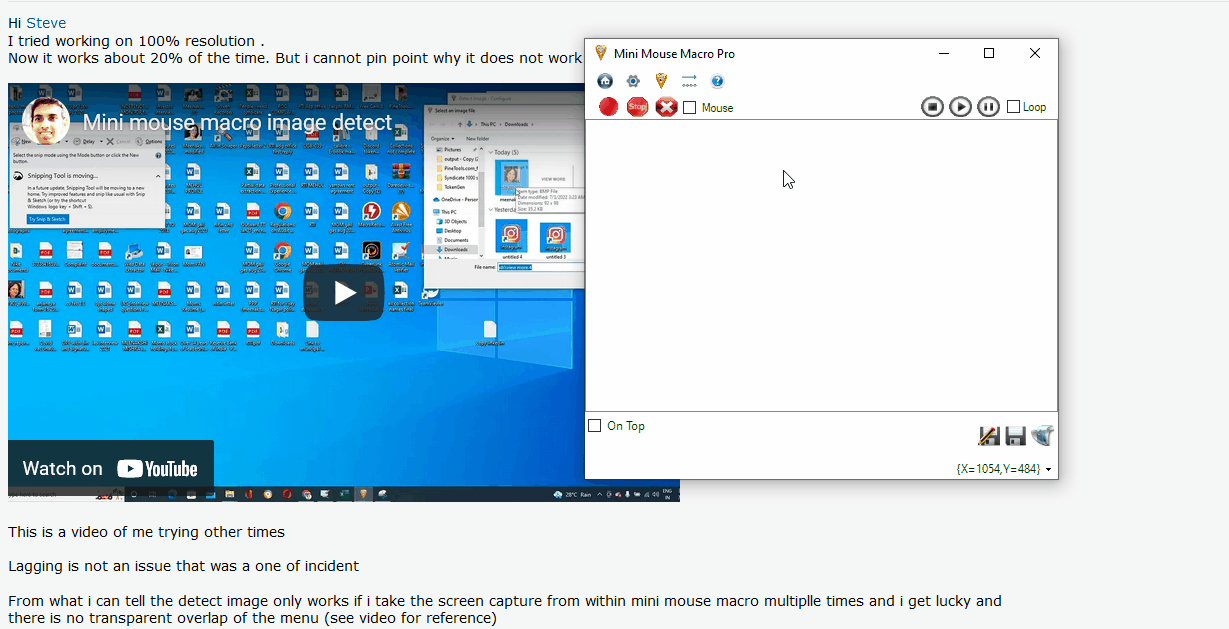Play the macro with the round play button
The width and height of the screenshot is (1229, 629).
tap(960, 107)
